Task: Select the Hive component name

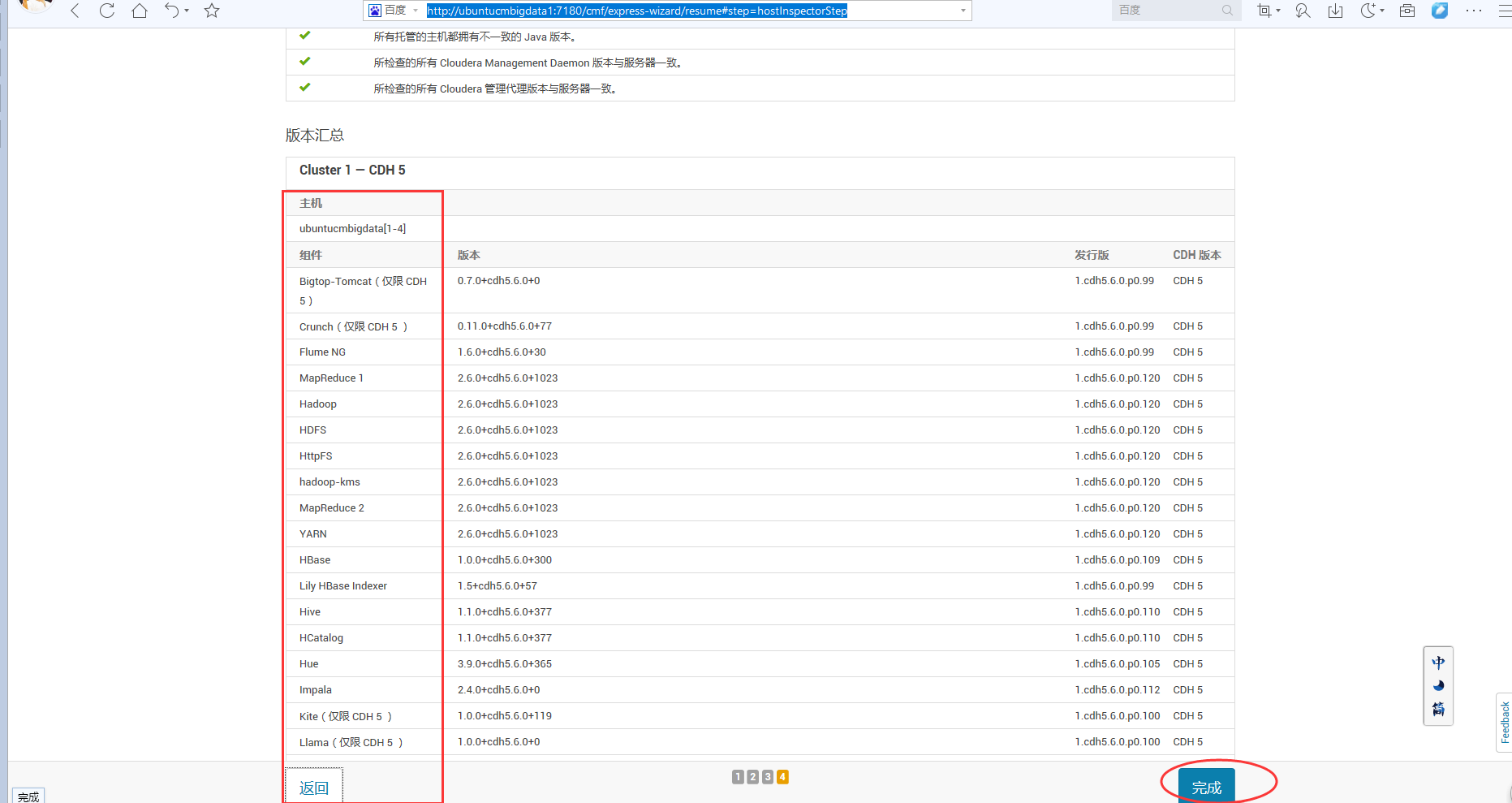Action: pos(309,611)
